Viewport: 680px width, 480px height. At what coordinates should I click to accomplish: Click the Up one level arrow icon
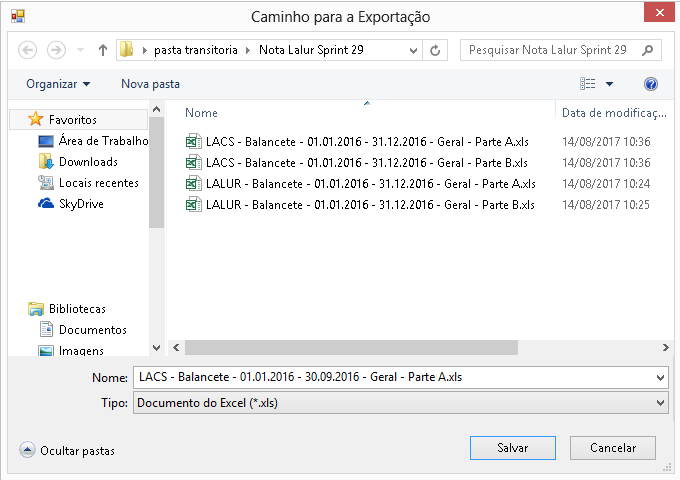point(103,50)
